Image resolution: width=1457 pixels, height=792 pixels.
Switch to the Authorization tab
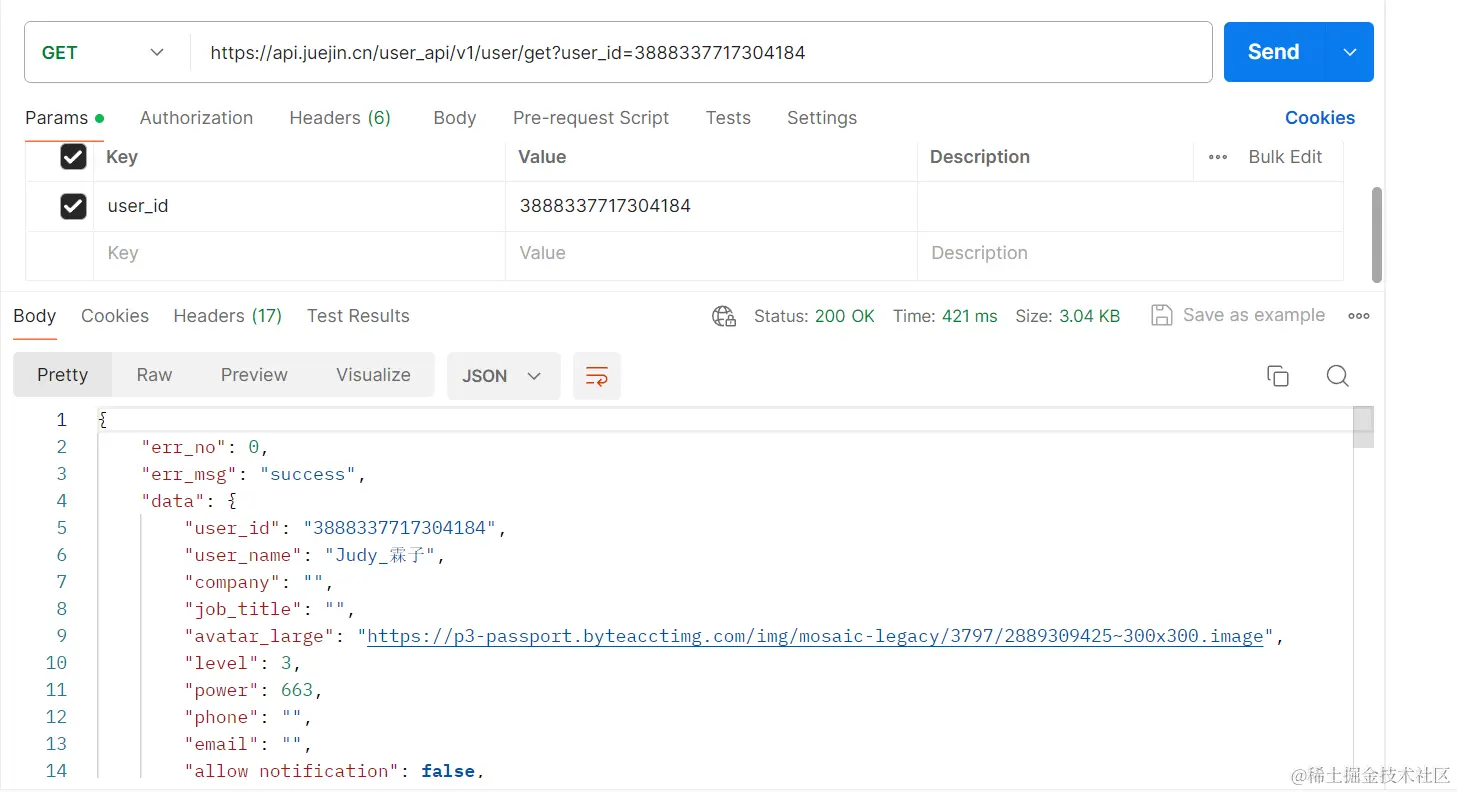coord(196,118)
